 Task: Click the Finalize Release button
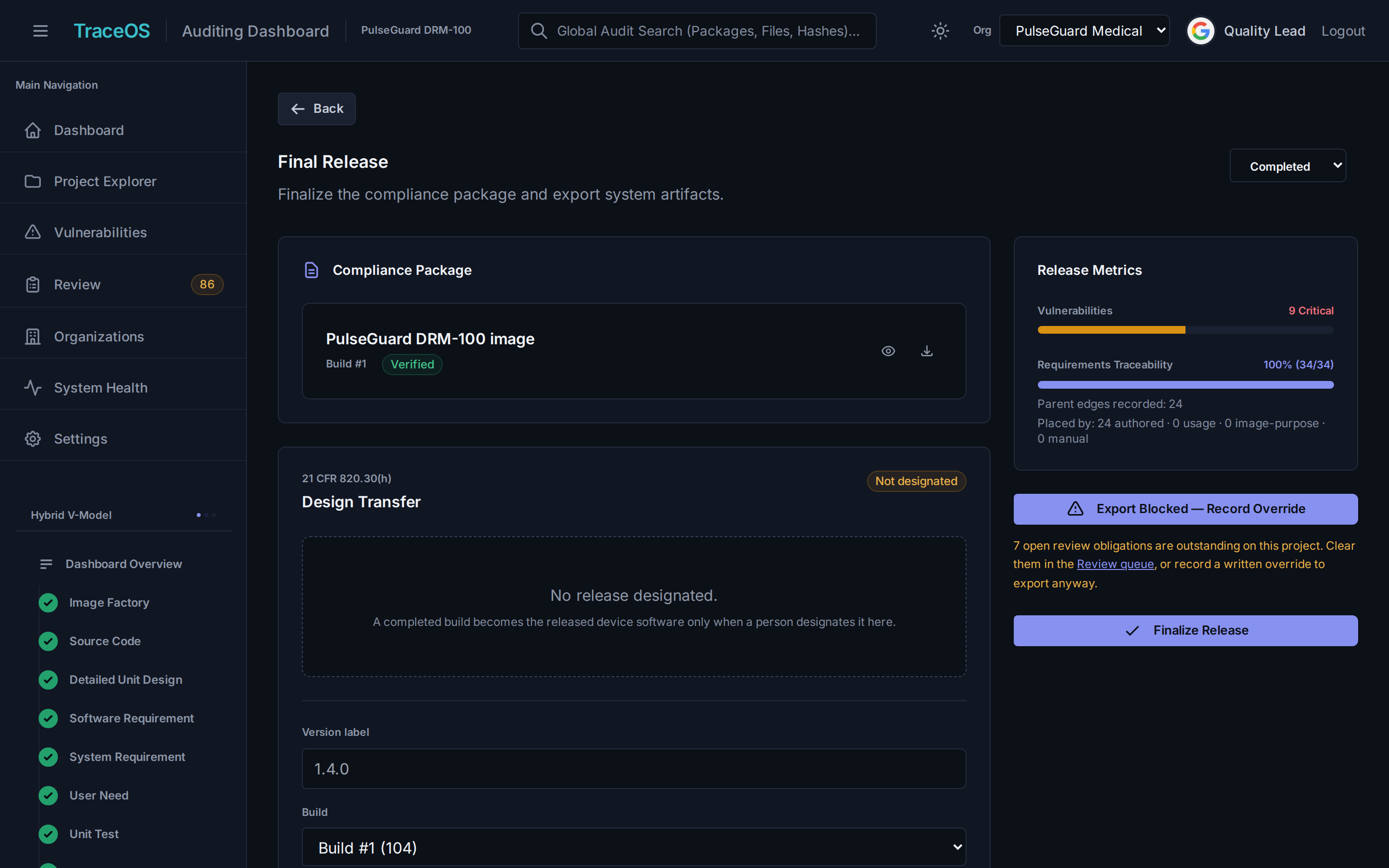tap(1185, 631)
